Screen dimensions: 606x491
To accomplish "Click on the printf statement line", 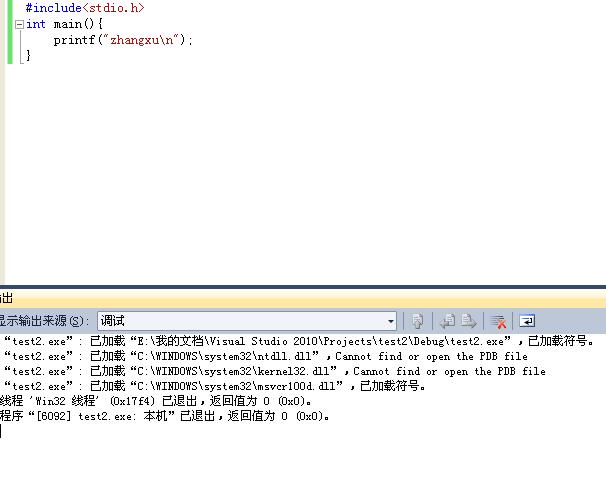I will coord(123,40).
